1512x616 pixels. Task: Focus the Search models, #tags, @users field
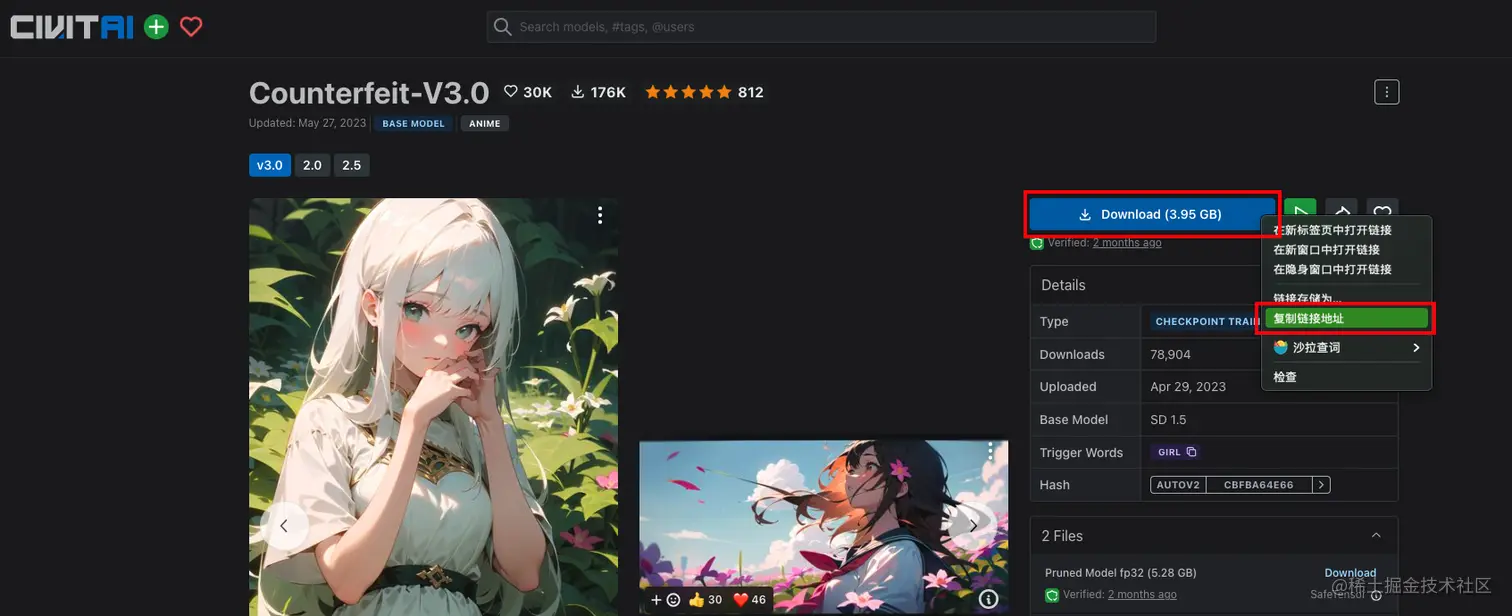point(821,27)
